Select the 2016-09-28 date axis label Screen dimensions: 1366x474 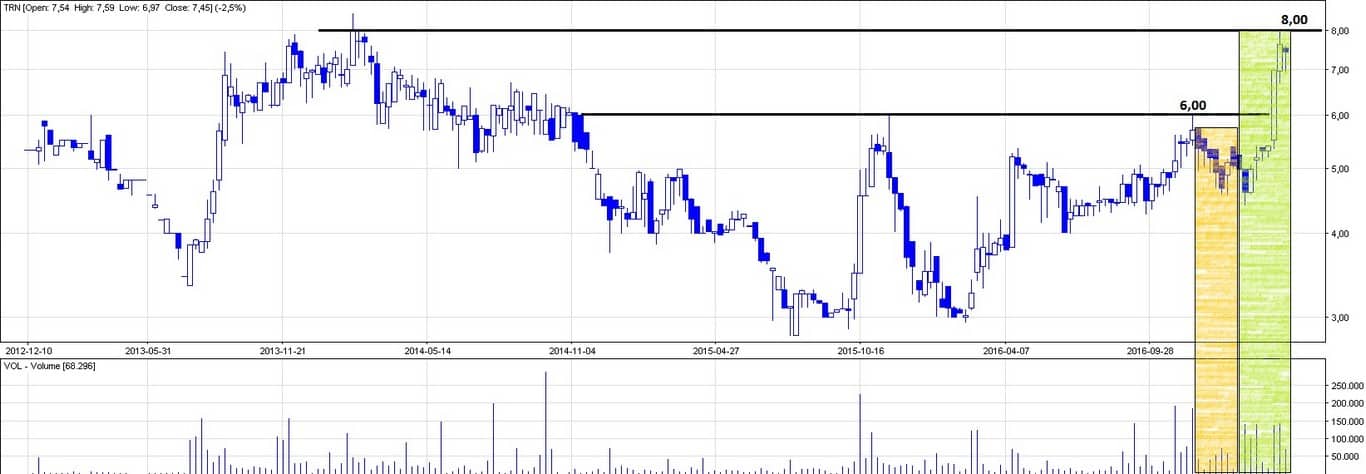point(1150,351)
